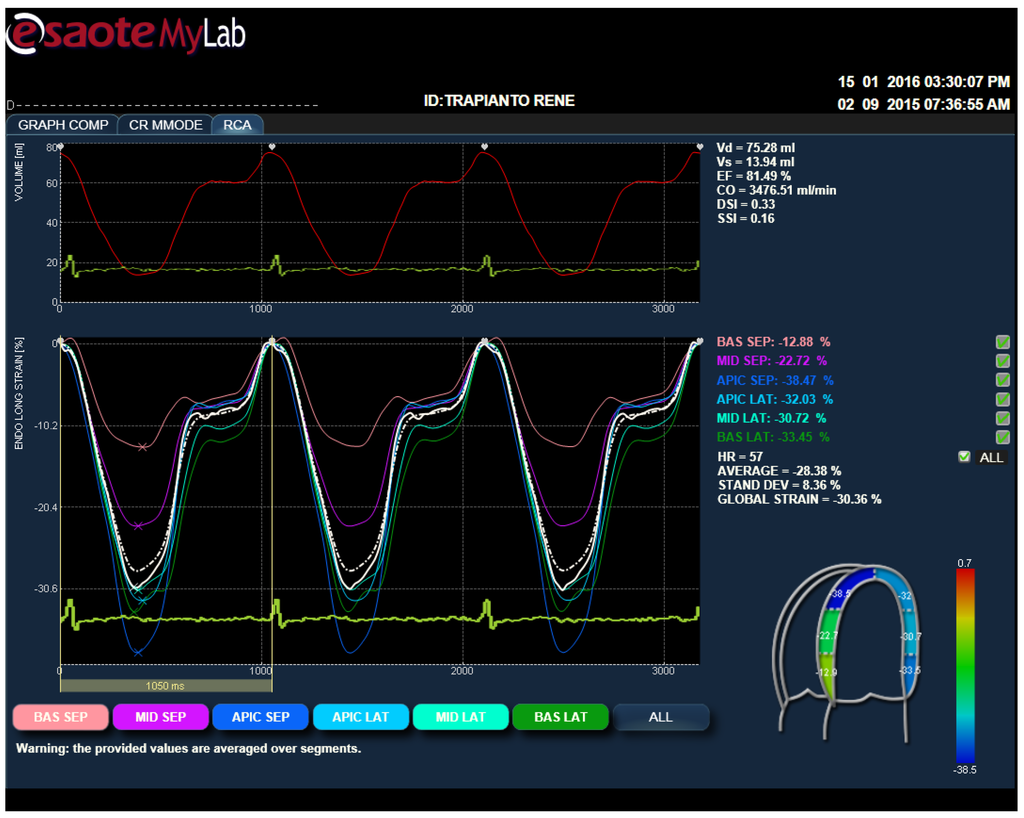Image resolution: width=1024 pixels, height=818 pixels.
Task: Click the Vs = 13.94 ml value
Action: 756,162
